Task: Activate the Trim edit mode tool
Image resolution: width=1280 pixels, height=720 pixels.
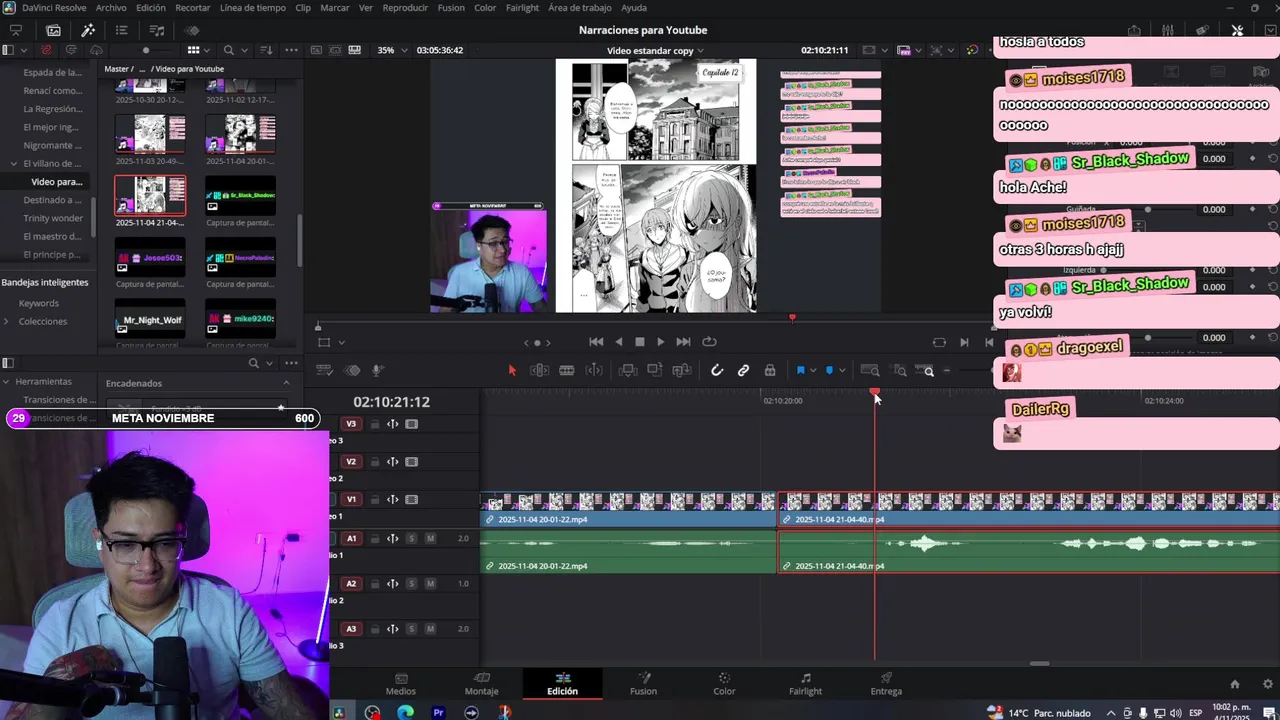Action: pyautogui.click(x=539, y=370)
